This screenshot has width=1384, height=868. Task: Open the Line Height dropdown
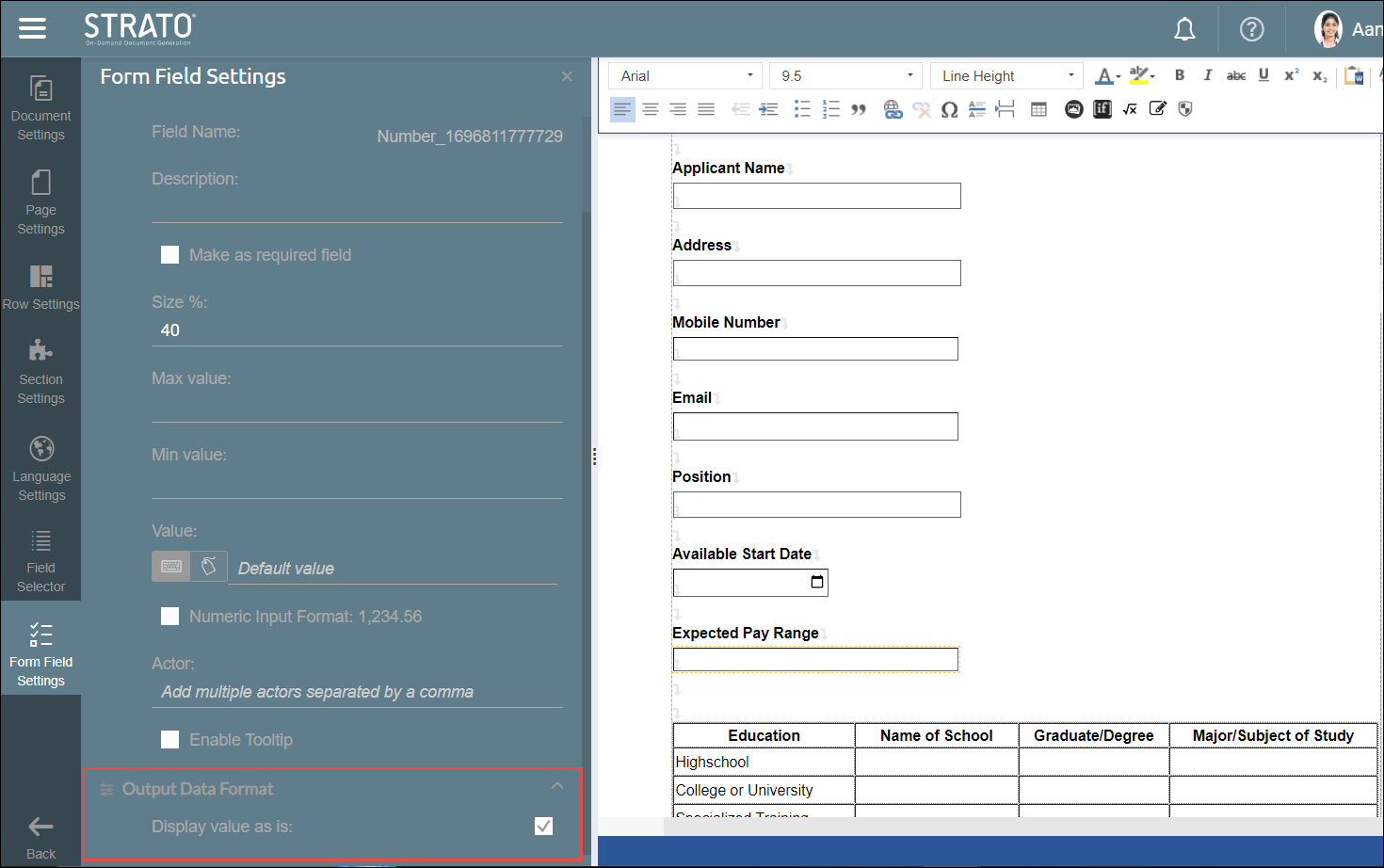(x=1006, y=75)
